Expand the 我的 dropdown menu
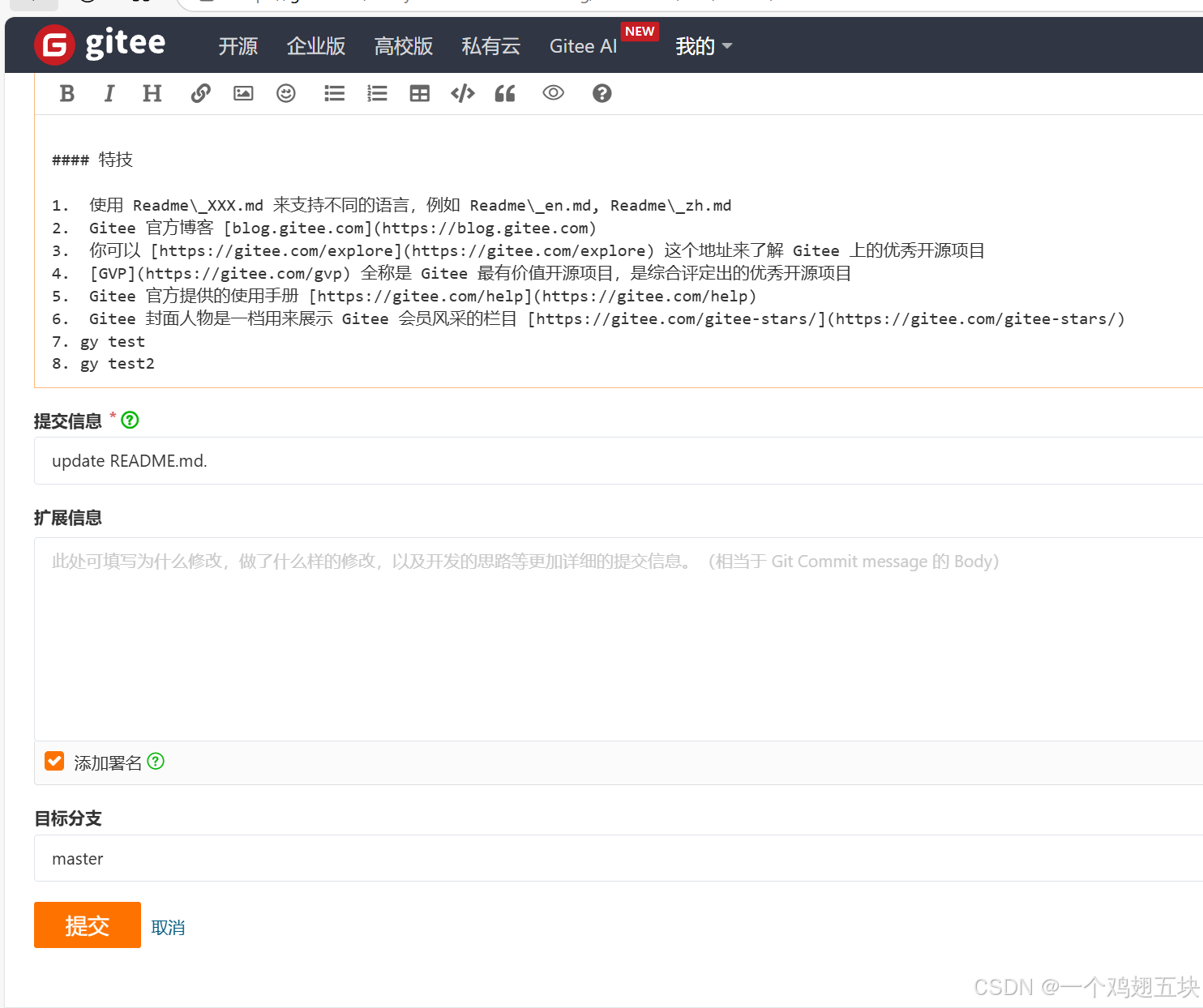This screenshot has height=1008, width=1203. pyautogui.click(x=704, y=46)
